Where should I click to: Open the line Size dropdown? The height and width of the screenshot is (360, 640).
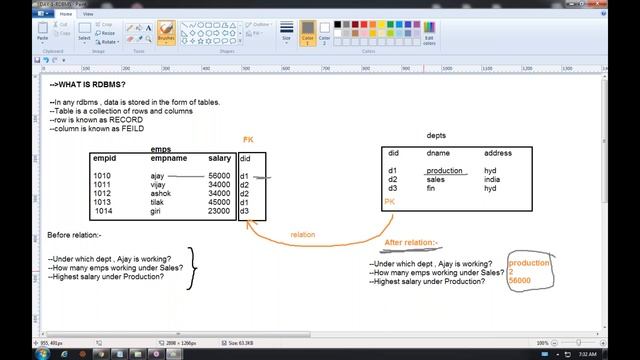click(x=287, y=32)
